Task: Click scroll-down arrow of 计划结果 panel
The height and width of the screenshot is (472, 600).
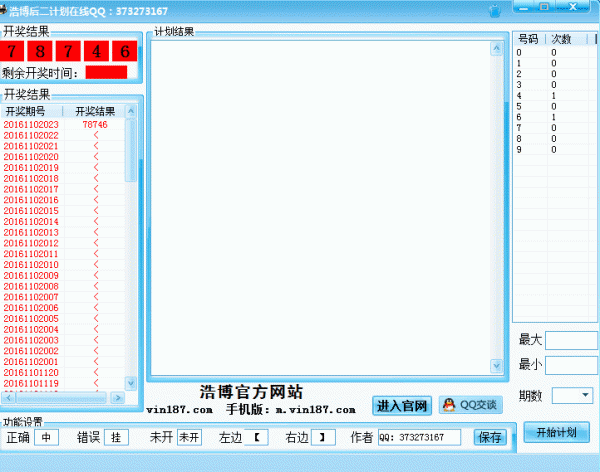Action: [496, 366]
